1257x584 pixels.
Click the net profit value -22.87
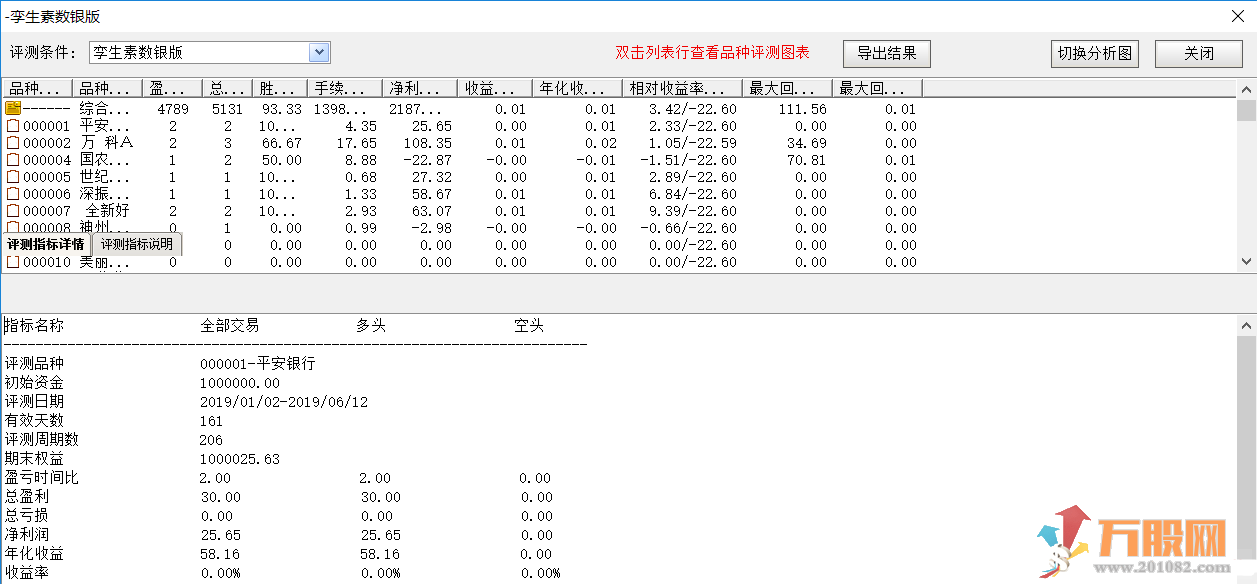click(x=428, y=160)
